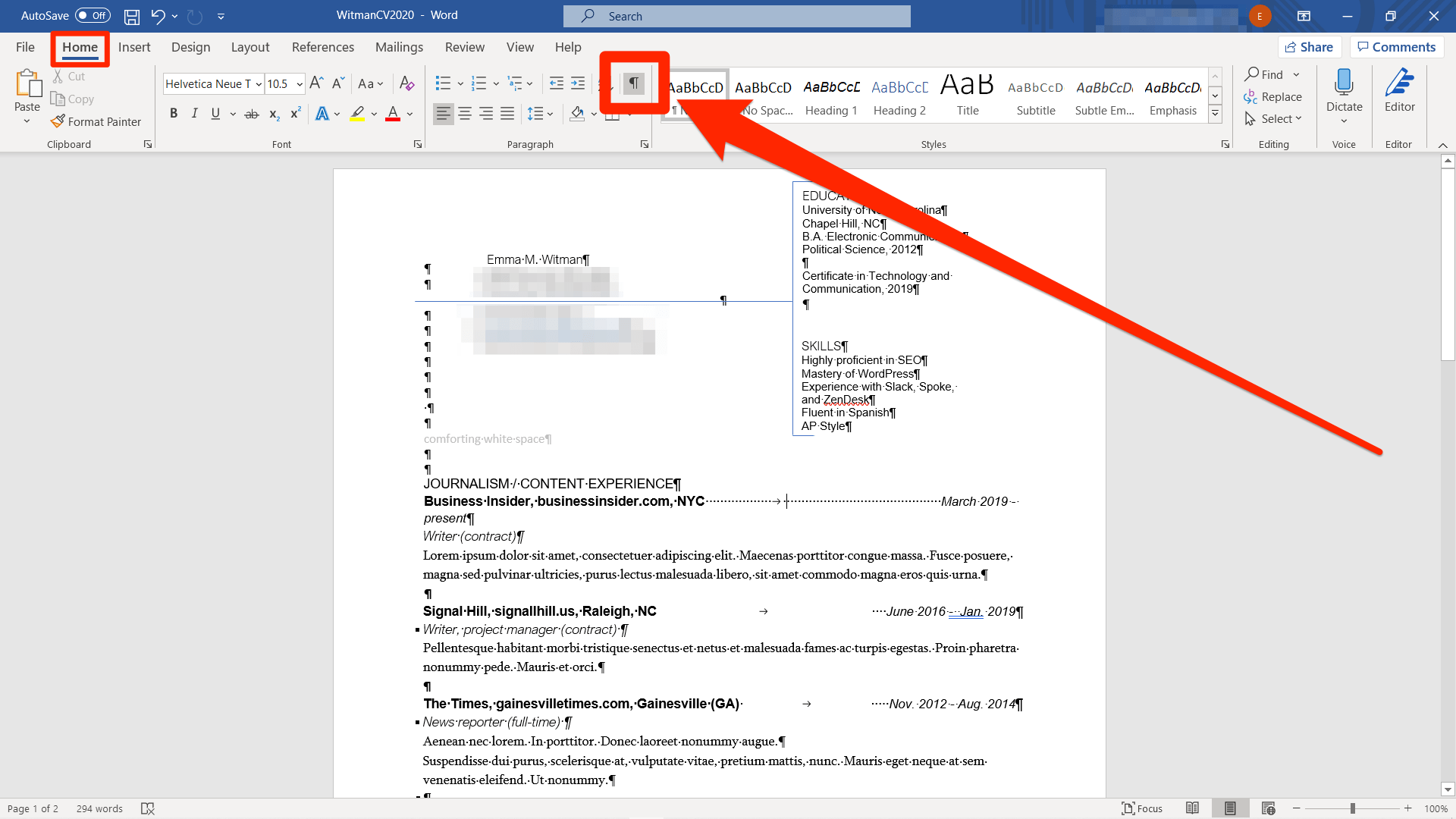Open the Dictate voice tool
The image size is (1456, 819).
coord(1343,95)
